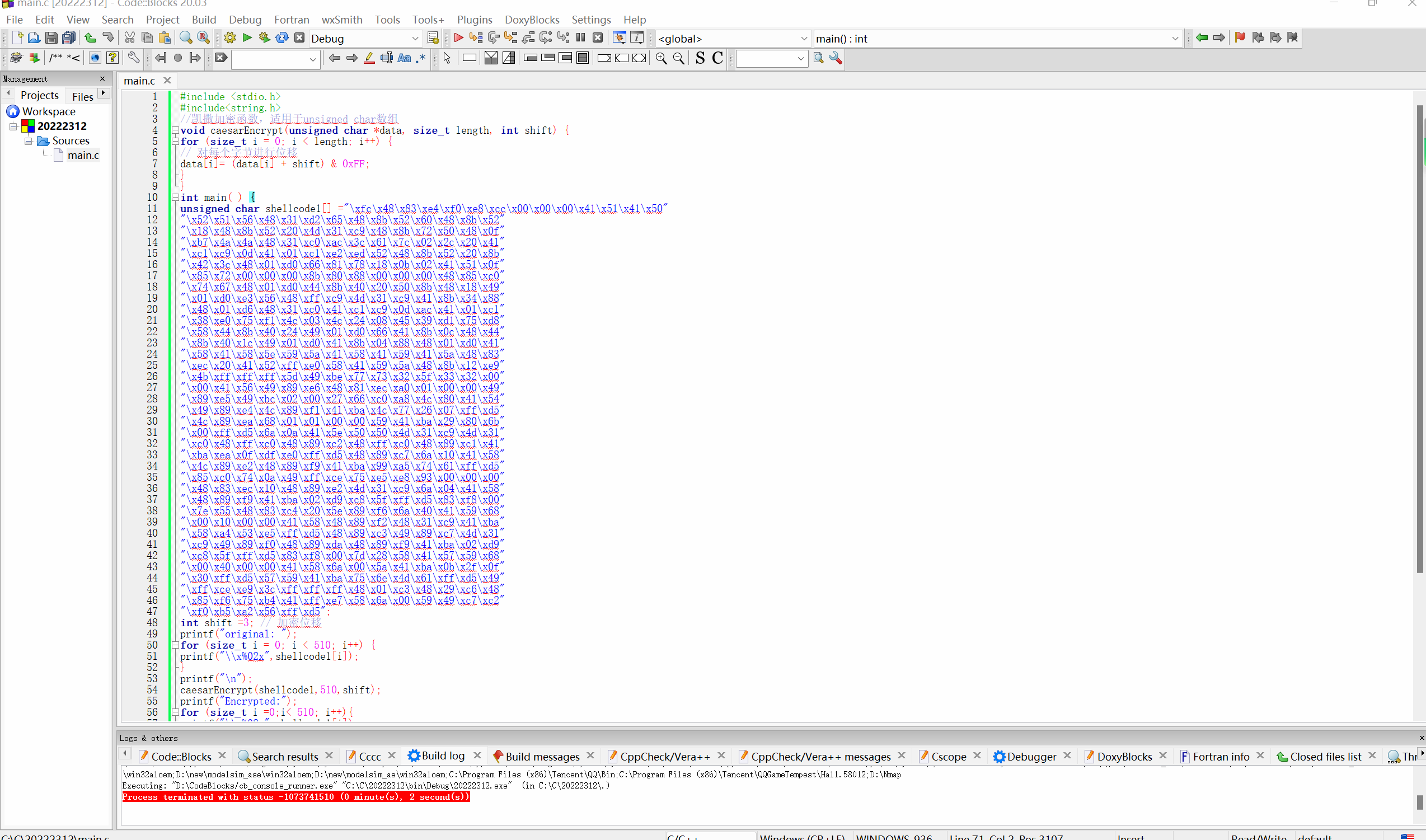1426x840 pixels.
Task: Toggle regex search option
Action: [421, 58]
